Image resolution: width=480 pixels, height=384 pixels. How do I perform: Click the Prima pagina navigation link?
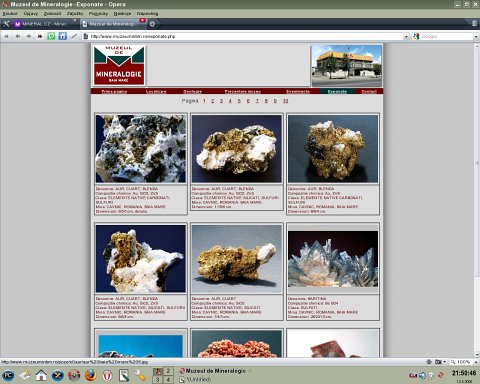point(114,91)
